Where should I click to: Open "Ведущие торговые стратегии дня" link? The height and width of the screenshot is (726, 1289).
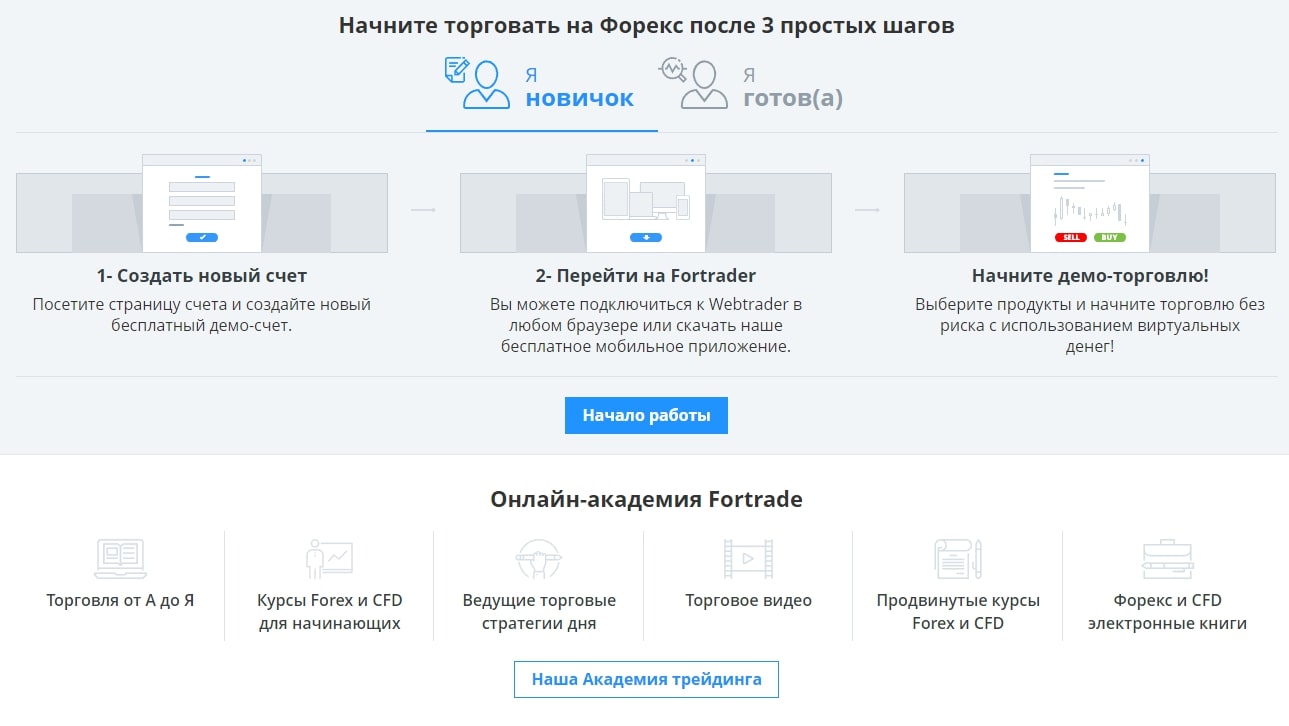539,612
